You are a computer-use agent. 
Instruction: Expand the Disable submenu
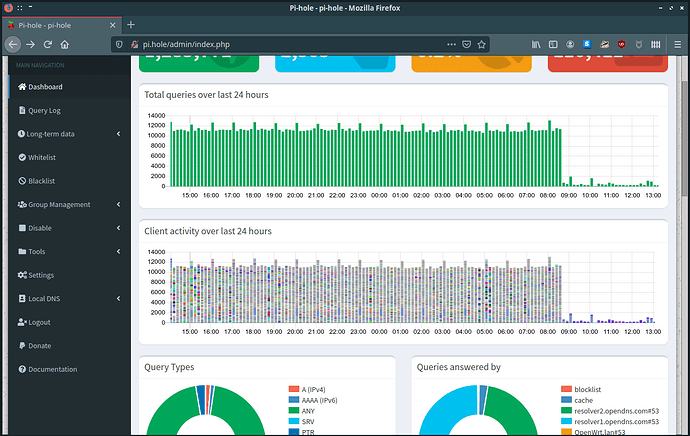[42, 228]
